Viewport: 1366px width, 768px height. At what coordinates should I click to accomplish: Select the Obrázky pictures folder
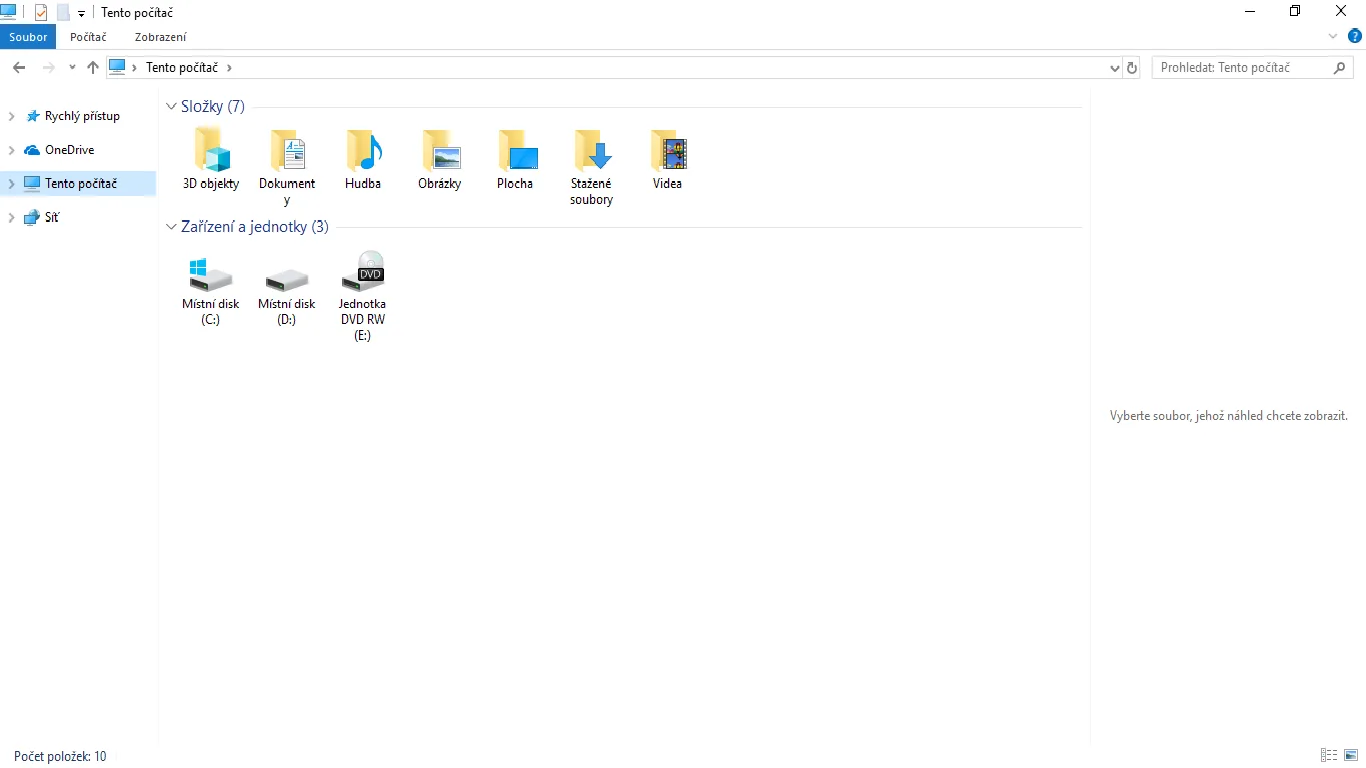coord(440,159)
